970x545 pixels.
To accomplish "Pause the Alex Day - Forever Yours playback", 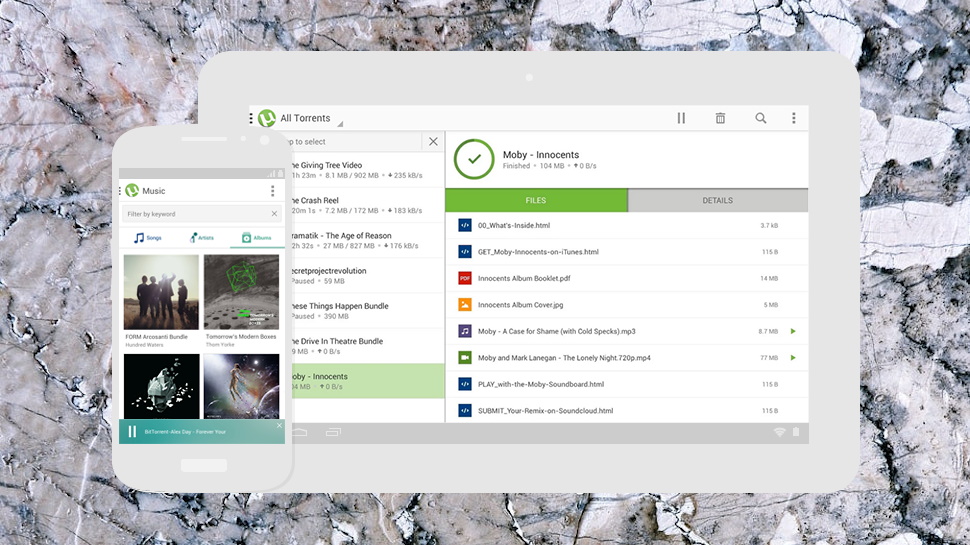I will pyautogui.click(x=132, y=432).
